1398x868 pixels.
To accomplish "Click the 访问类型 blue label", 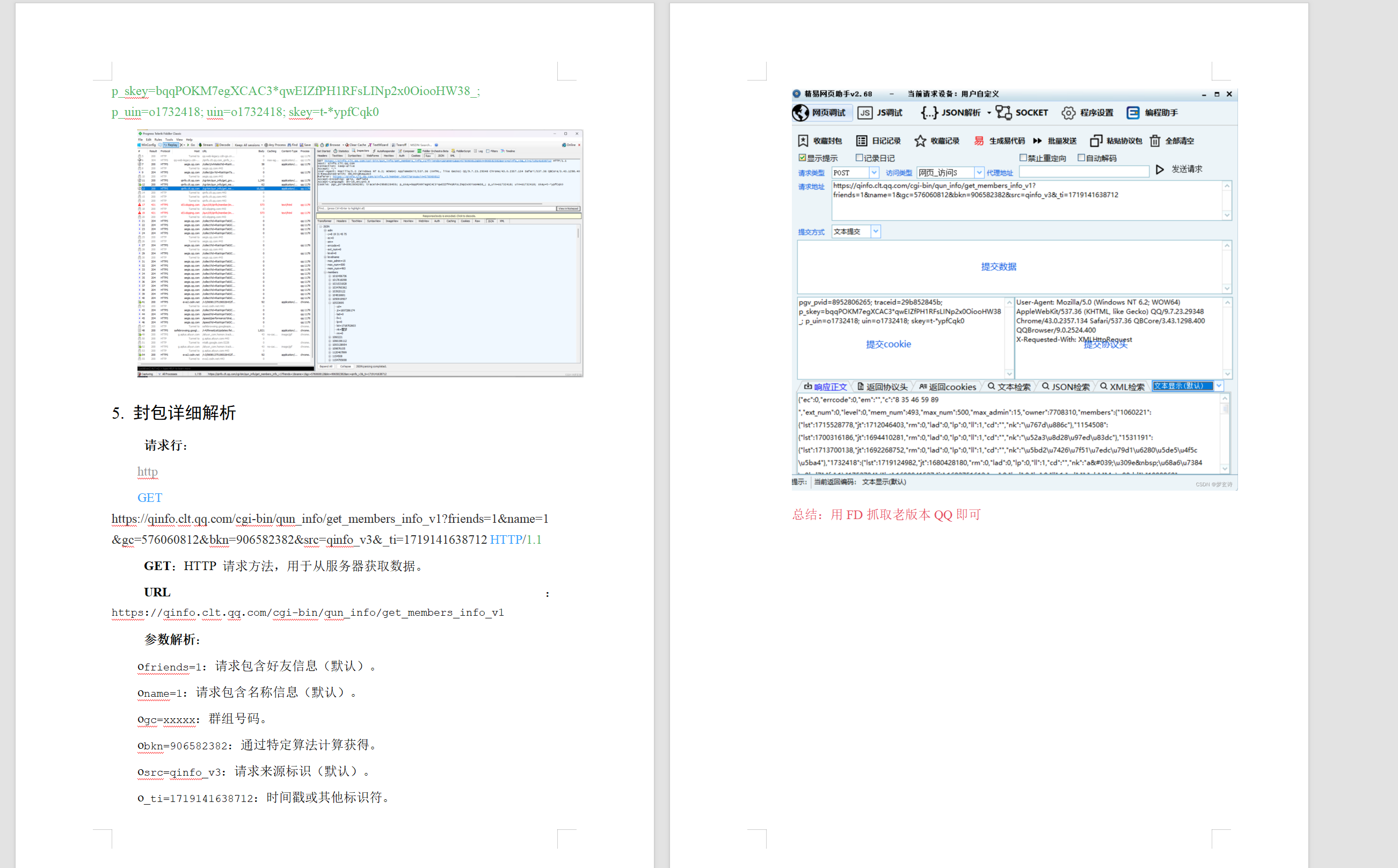I will coord(899,173).
